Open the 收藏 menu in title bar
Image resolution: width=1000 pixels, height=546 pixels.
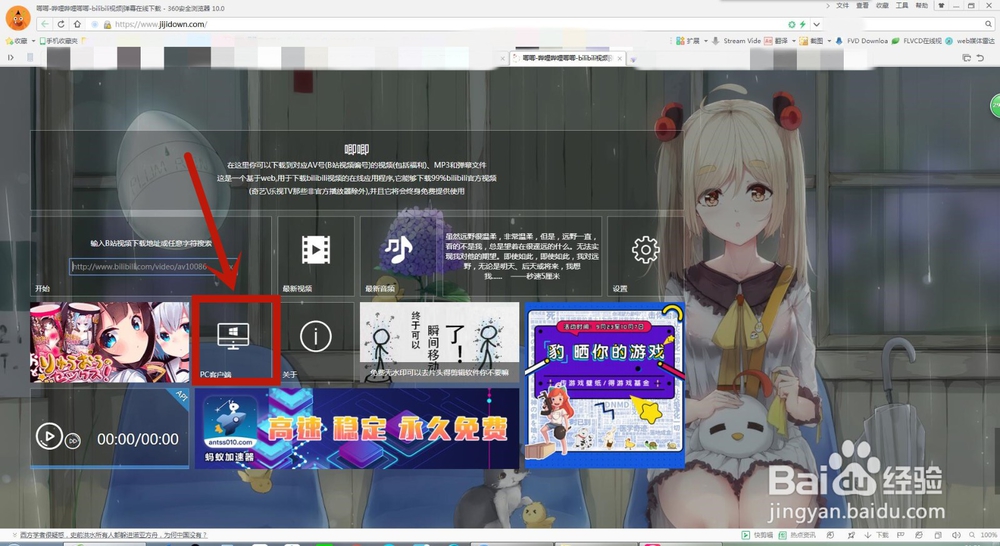point(882,6)
